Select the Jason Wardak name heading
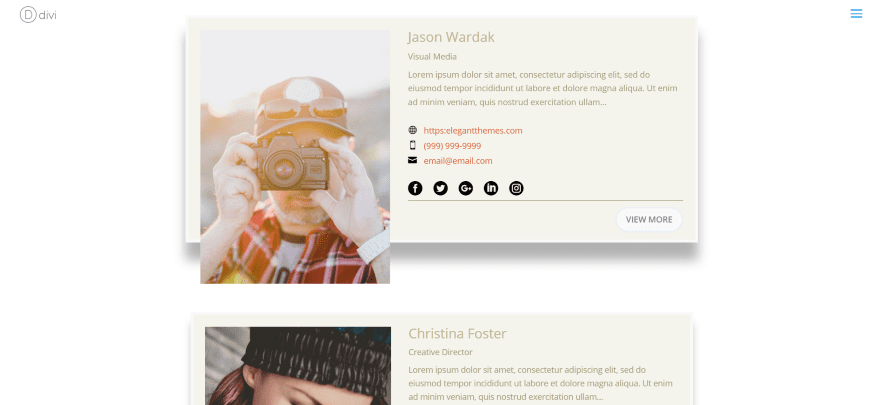Viewport: 880px width, 405px height. 451,38
